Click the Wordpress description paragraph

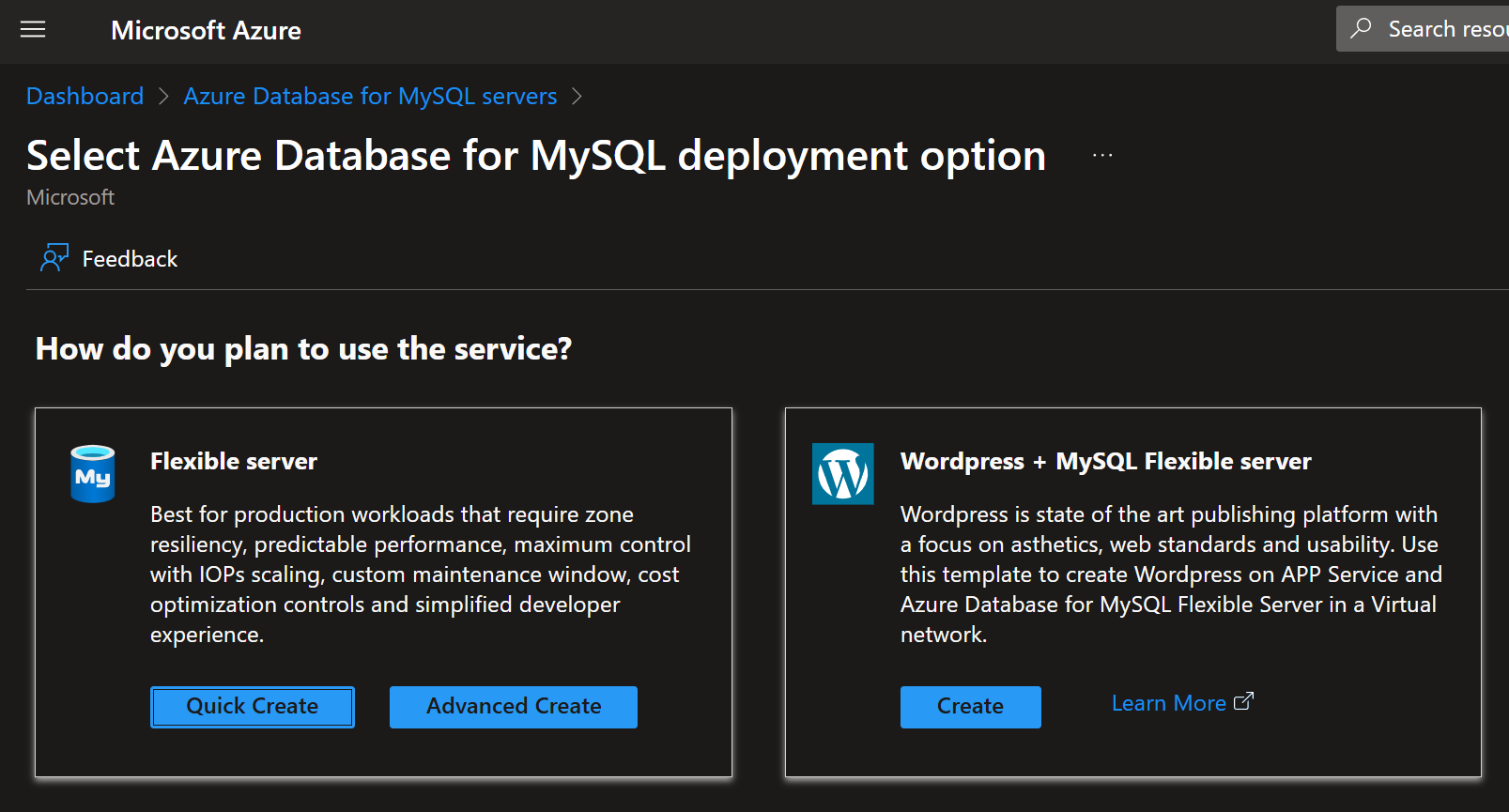coord(1171,575)
